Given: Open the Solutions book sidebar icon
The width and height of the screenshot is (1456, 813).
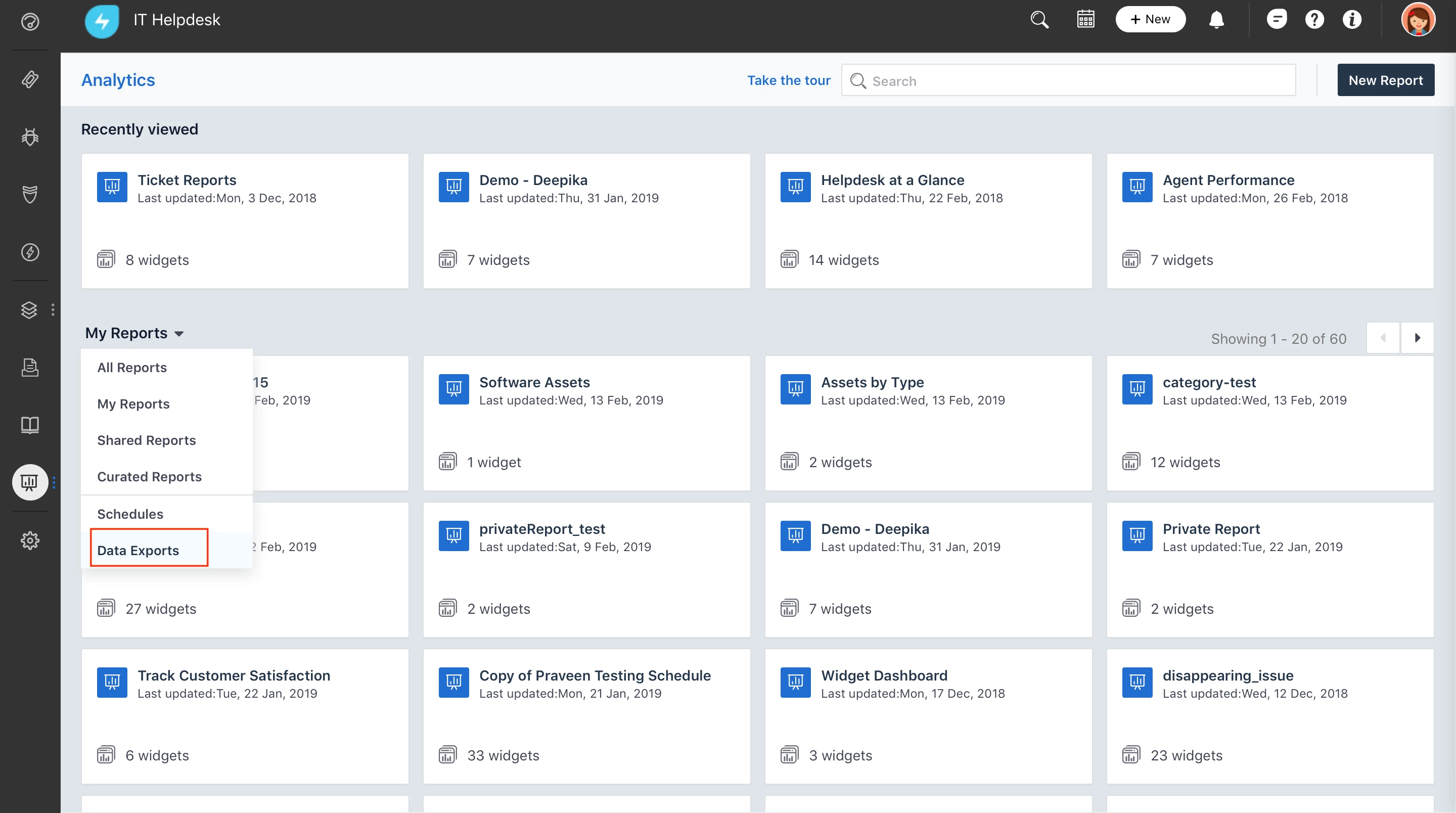Looking at the screenshot, I should point(30,425).
